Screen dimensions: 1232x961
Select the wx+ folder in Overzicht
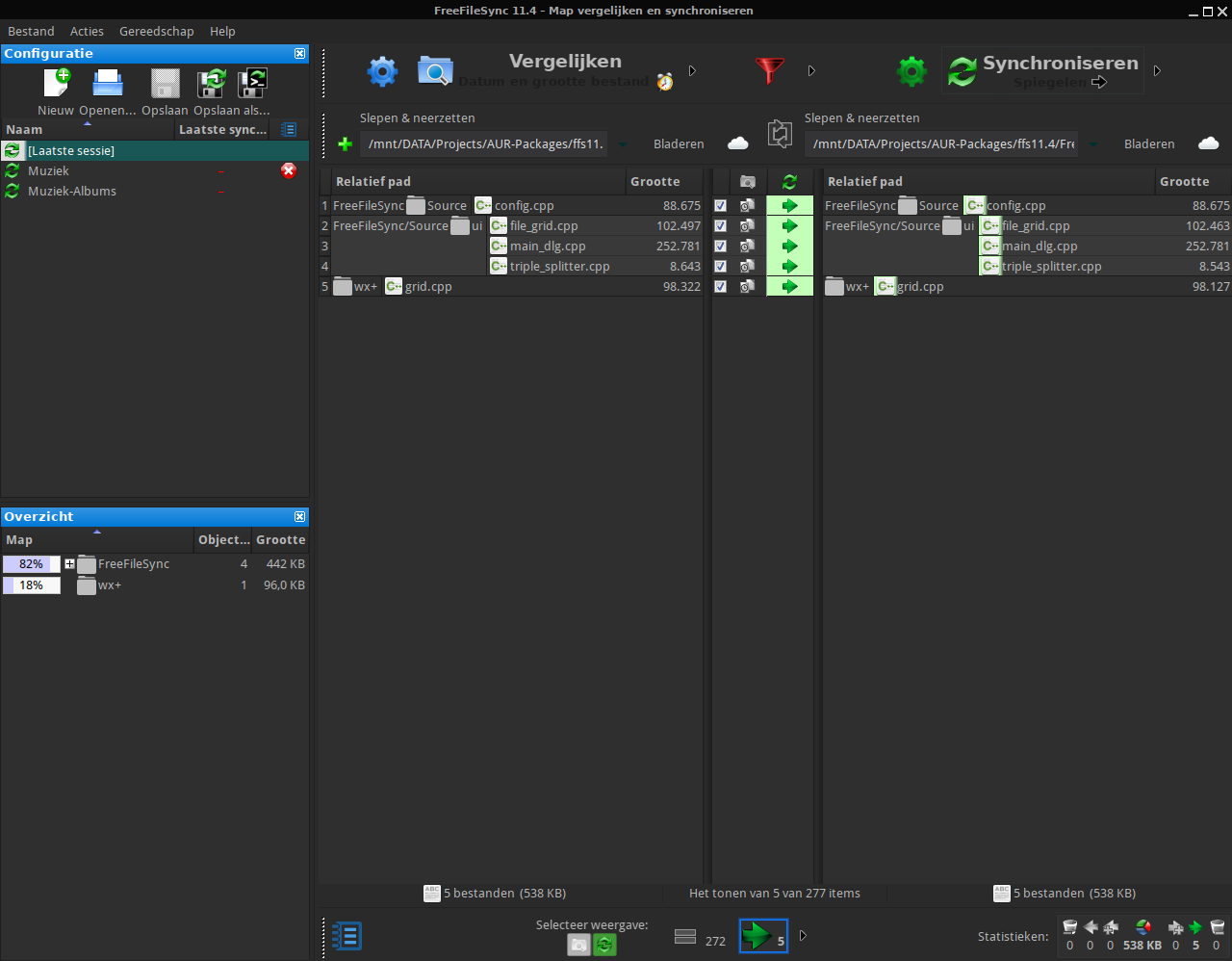coord(155,585)
